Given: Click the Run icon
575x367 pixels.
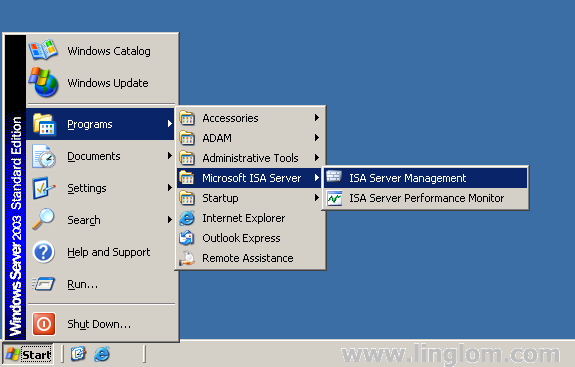Looking at the screenshot, I should point(44,284).
